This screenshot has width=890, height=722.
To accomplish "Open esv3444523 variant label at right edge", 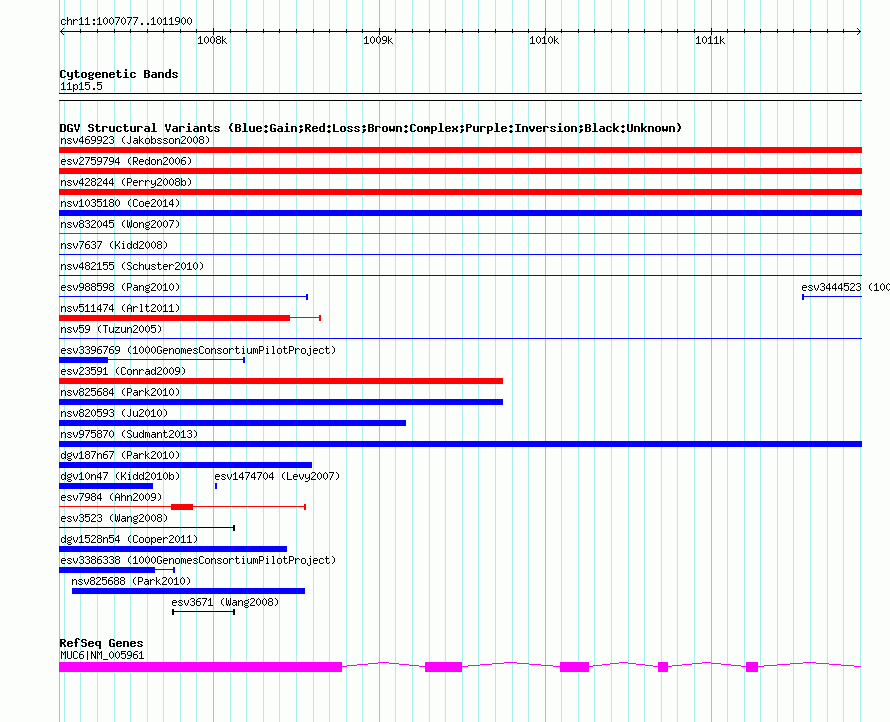I will coord(845,287).
